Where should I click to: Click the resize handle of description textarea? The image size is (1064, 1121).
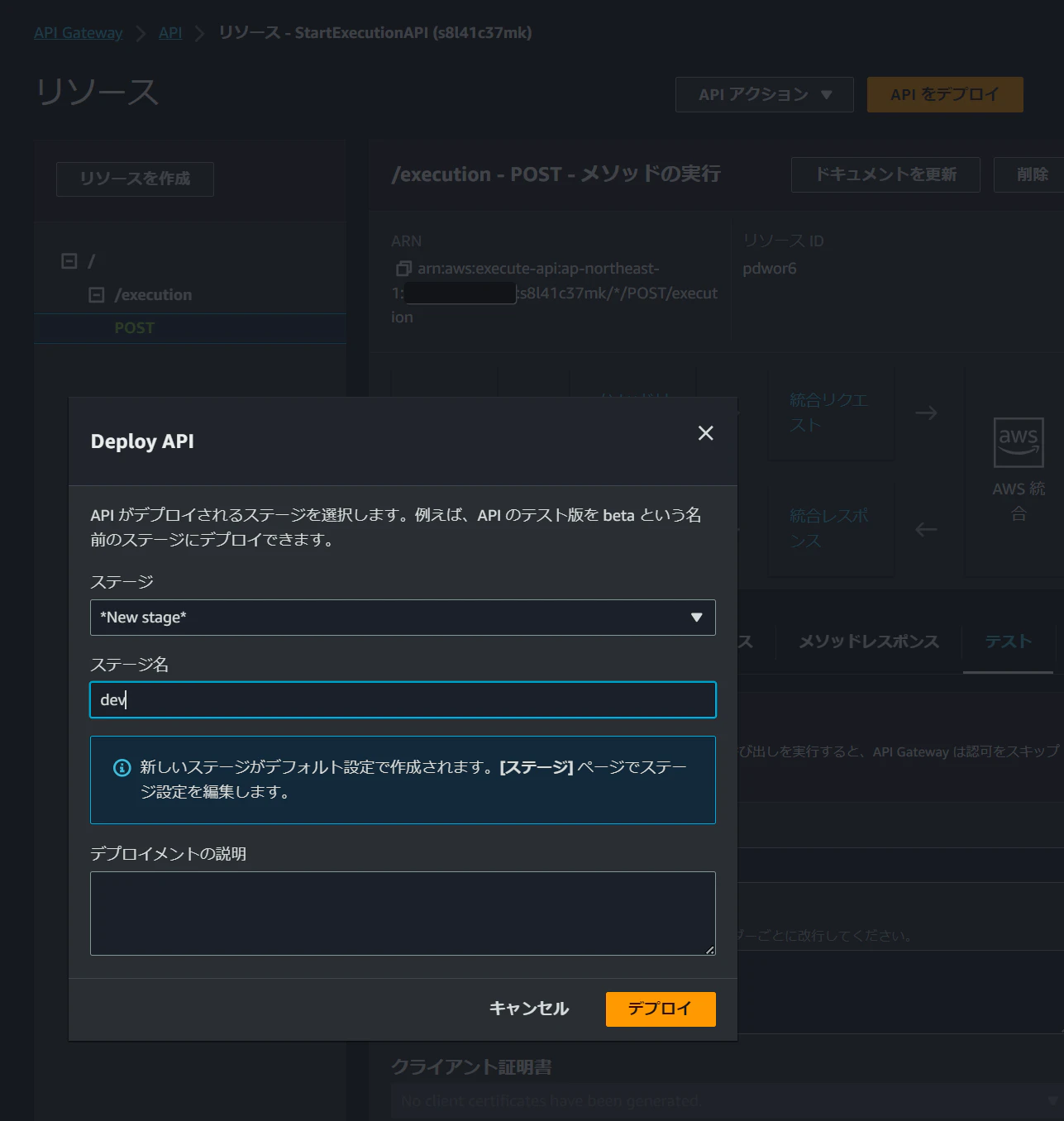point(710,950)
